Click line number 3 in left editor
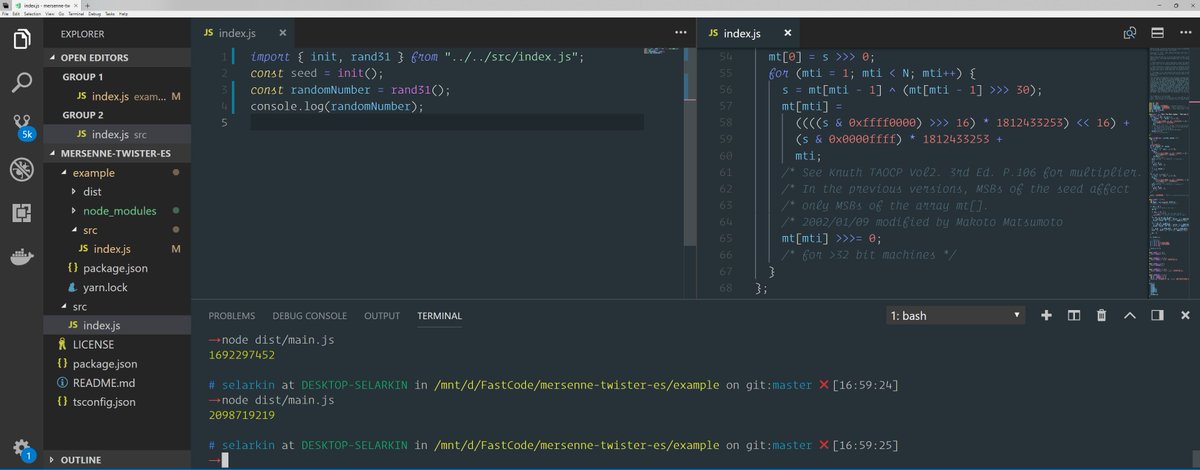 click(226, 89)
